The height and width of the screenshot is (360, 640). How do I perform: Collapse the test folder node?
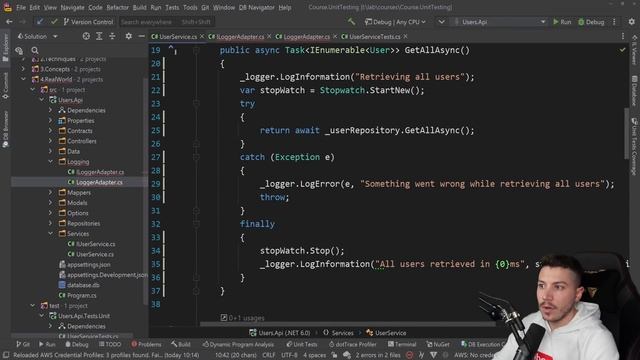[x=33, y=305]
